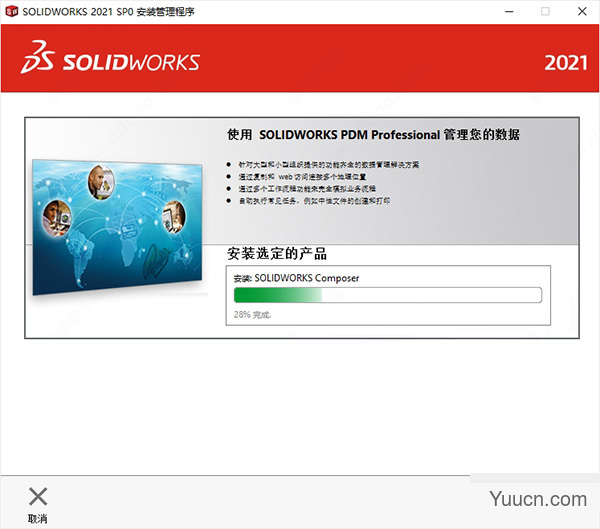Screen dimensions: 600x529
Task: Click the disabled maximize window button
Action: click(545, 11)
